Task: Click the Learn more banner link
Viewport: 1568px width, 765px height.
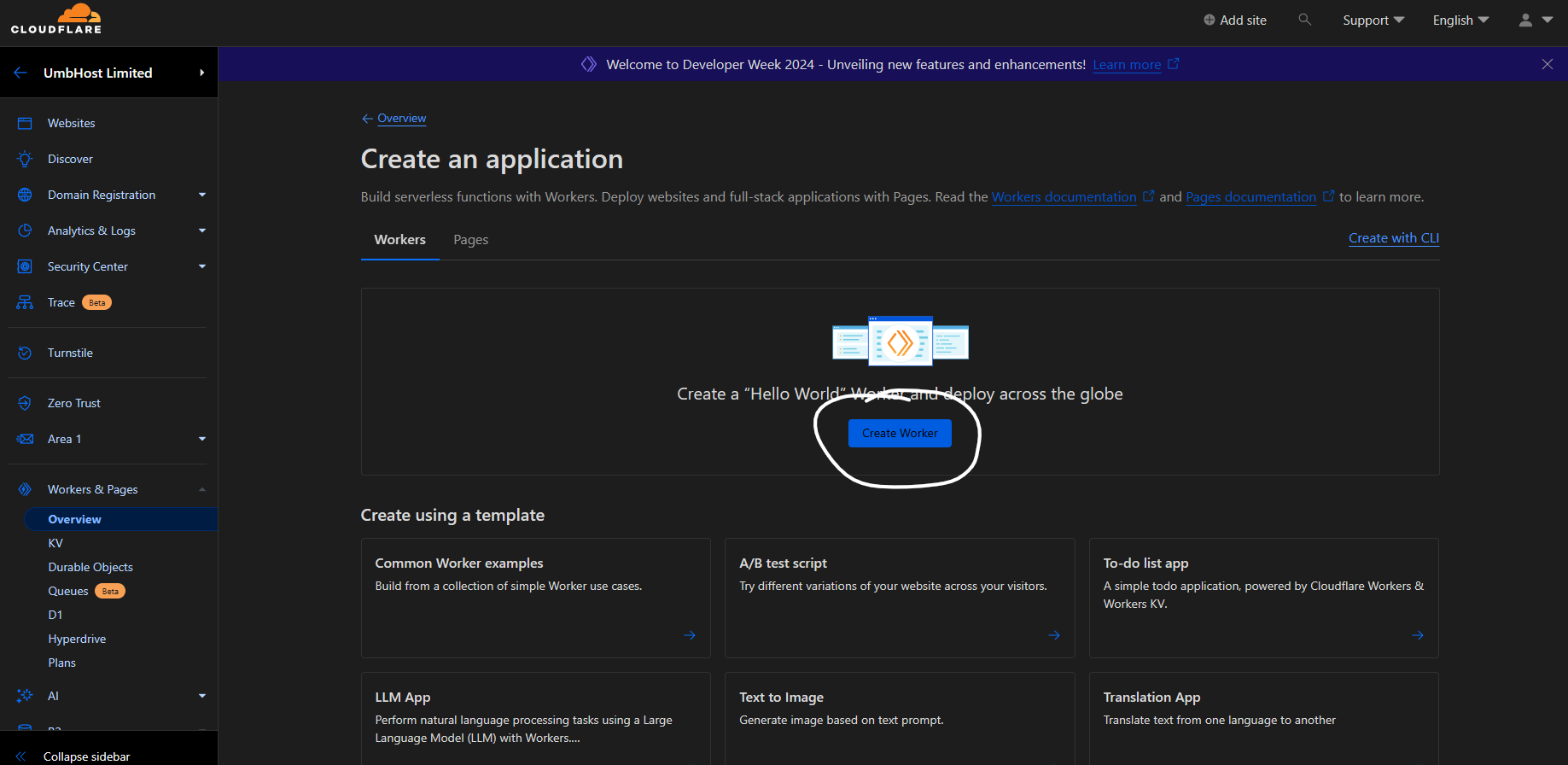Action: tap(1127, 65)
